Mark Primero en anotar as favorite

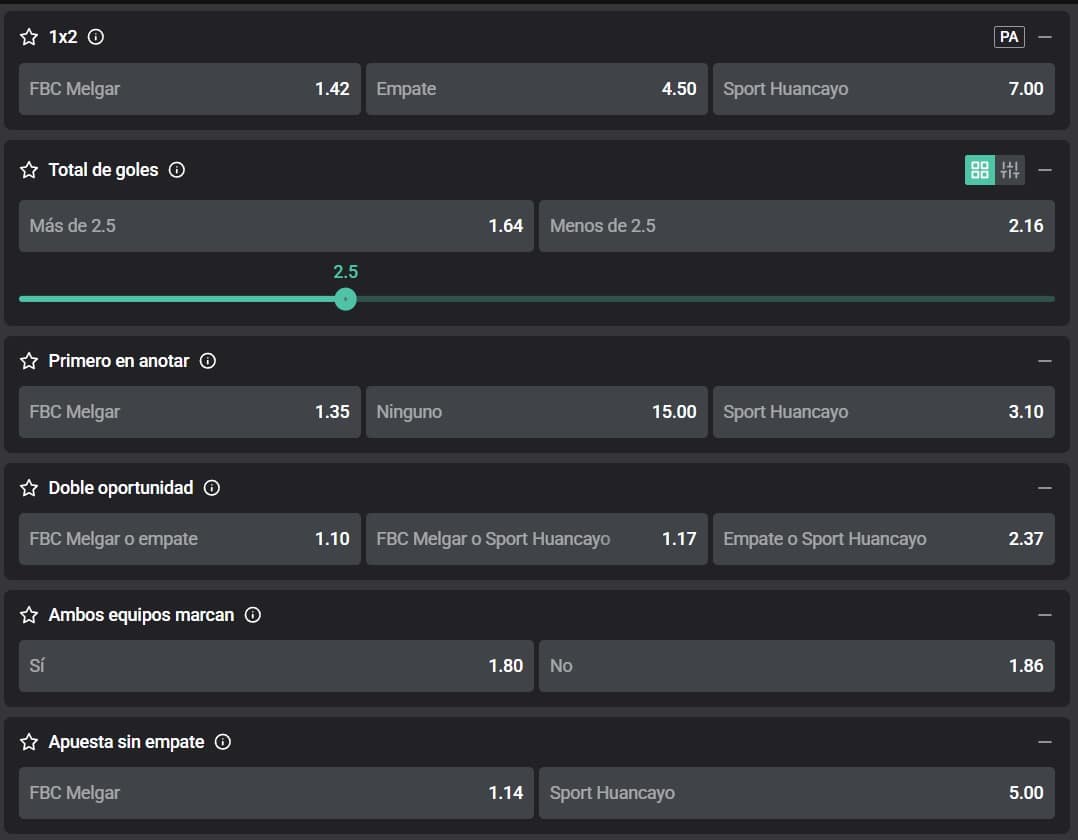pyautogui.click(x=29, y=361)
